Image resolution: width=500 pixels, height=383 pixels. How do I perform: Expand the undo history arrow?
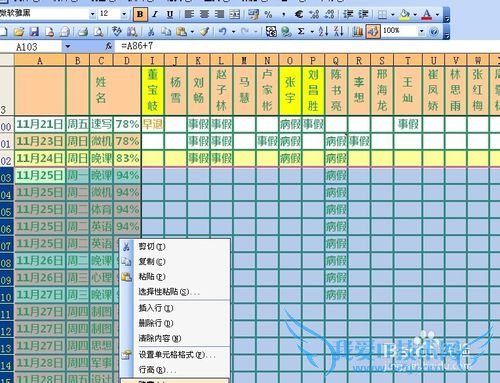click(233, 32)
